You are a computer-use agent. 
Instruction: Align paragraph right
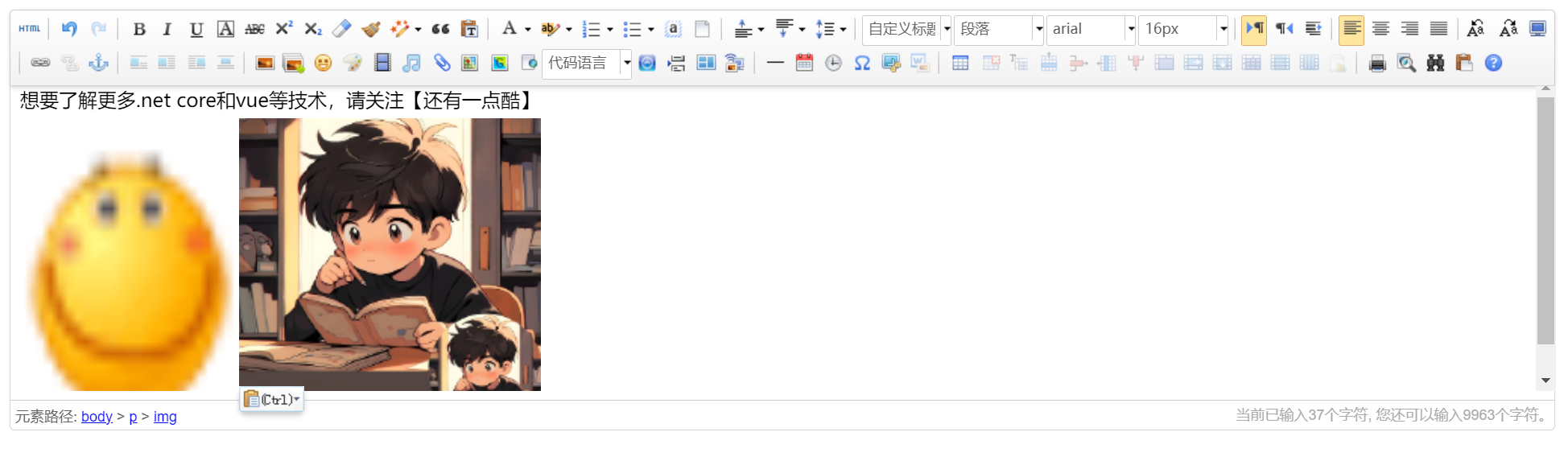pos(1409,29)
